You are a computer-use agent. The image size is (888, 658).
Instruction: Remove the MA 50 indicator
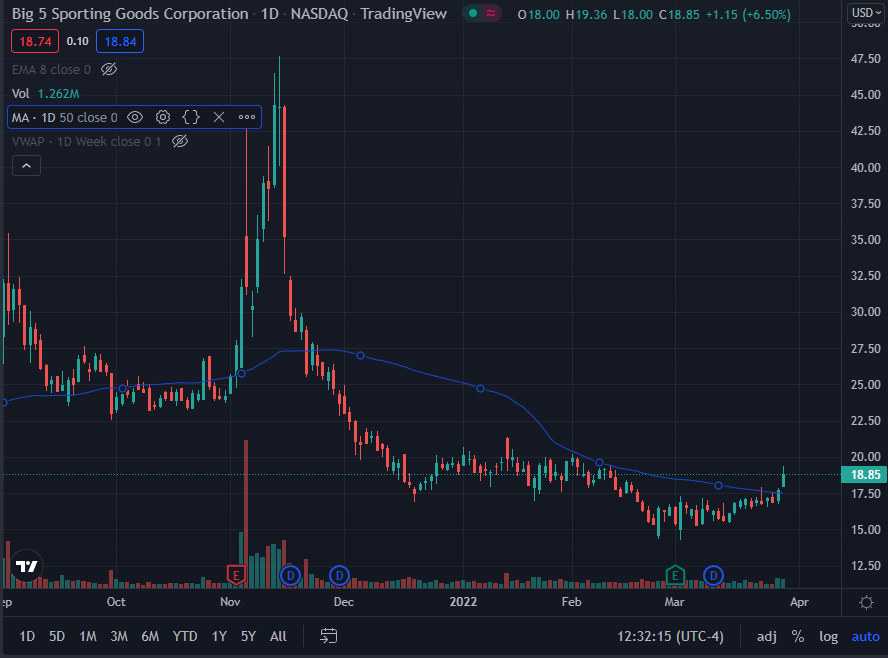[x=219, y=117]
